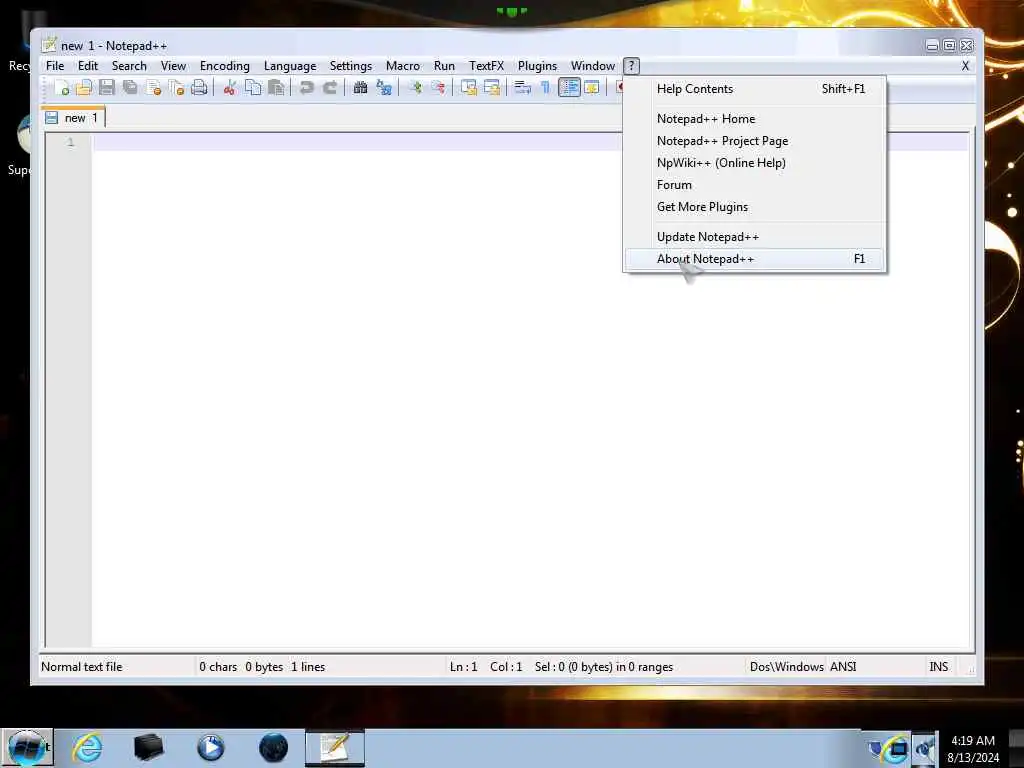Viewport: 1024px width, 768px height.
Task: Click the Redo arrow icon
Action: pos(330,88)
